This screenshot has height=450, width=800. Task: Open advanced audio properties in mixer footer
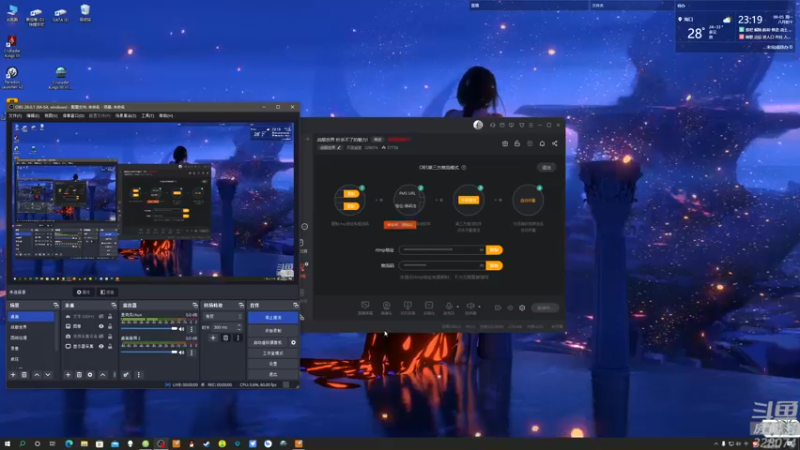point(126,374)
